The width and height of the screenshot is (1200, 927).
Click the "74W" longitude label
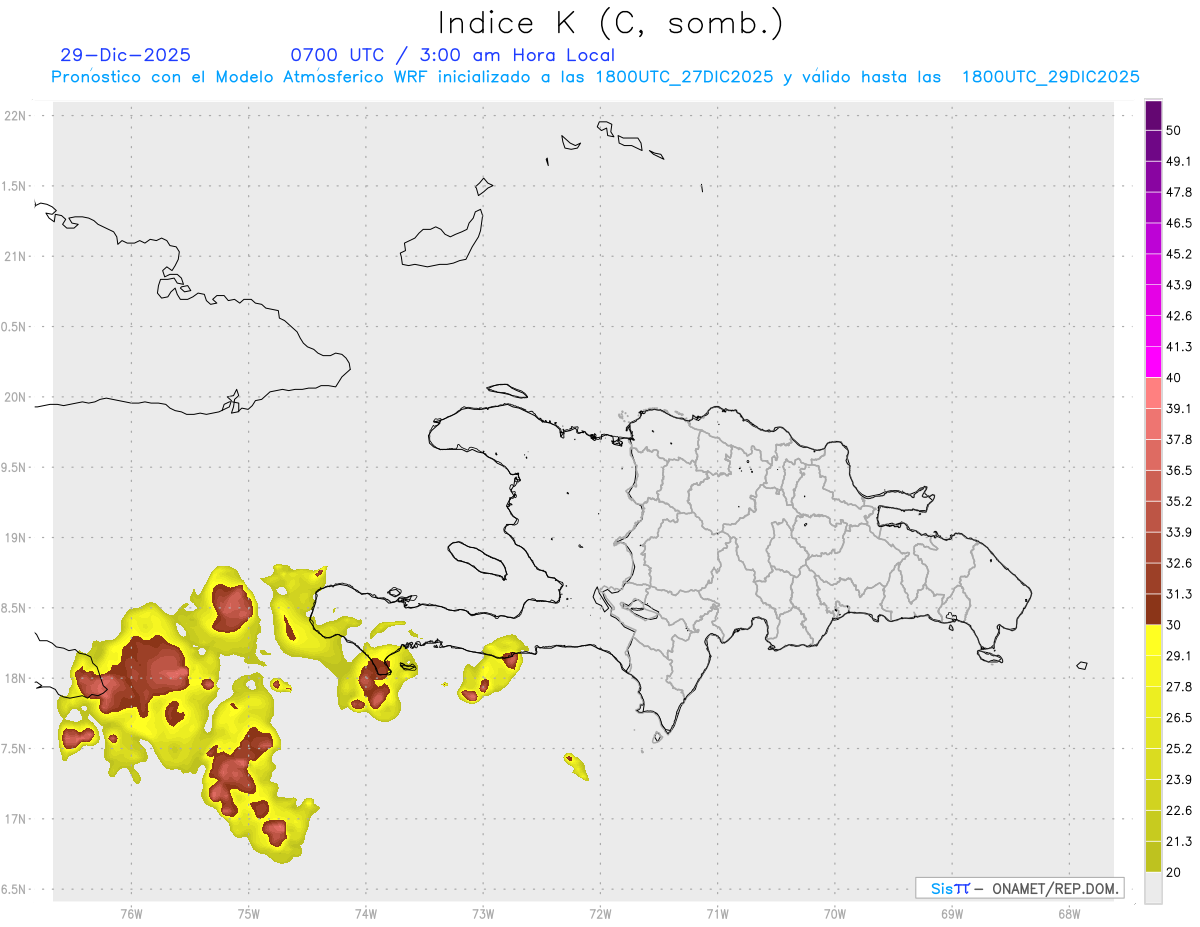point(365,914)
